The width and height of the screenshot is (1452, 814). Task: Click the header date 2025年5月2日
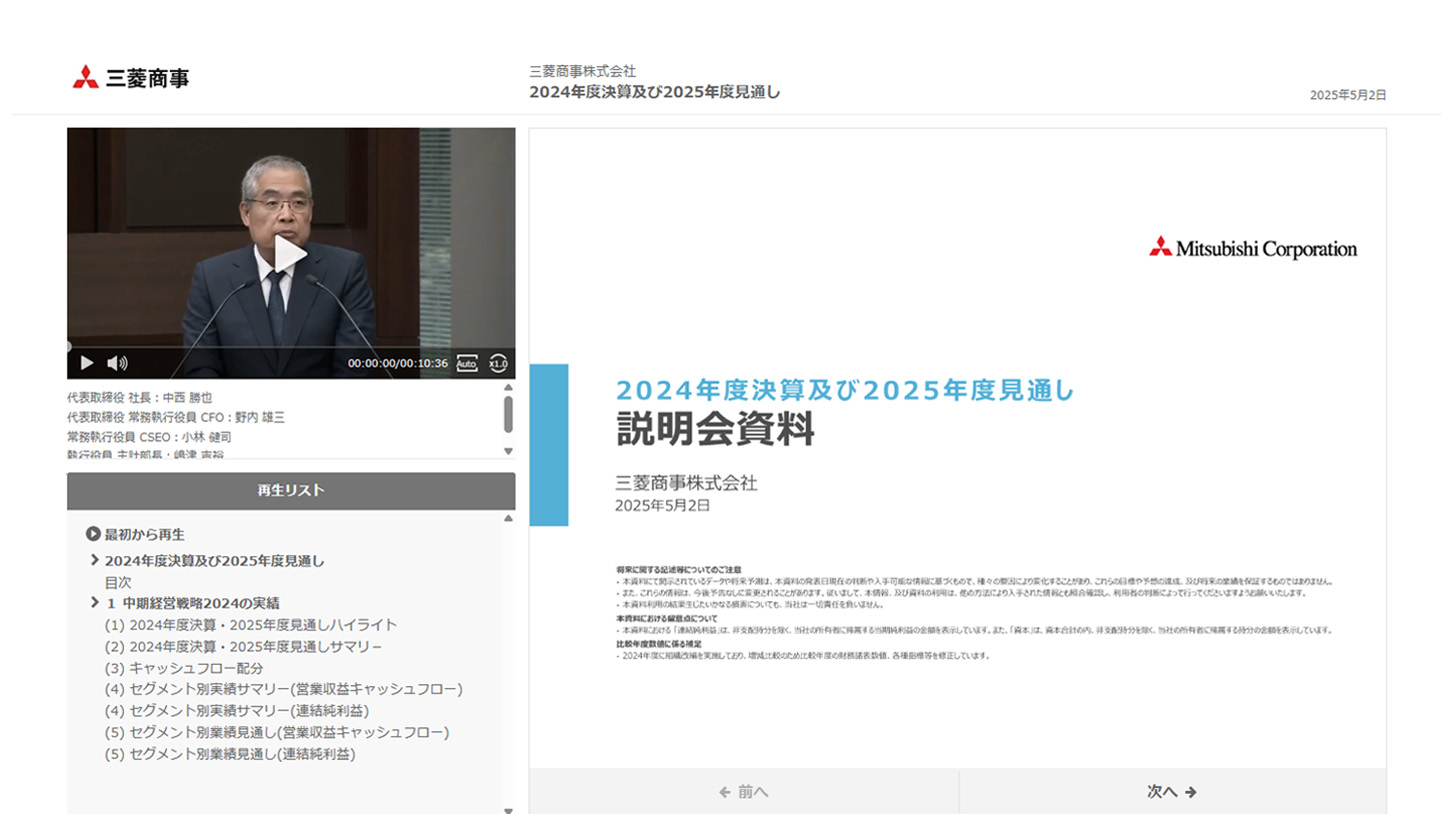pos(1348,95)
